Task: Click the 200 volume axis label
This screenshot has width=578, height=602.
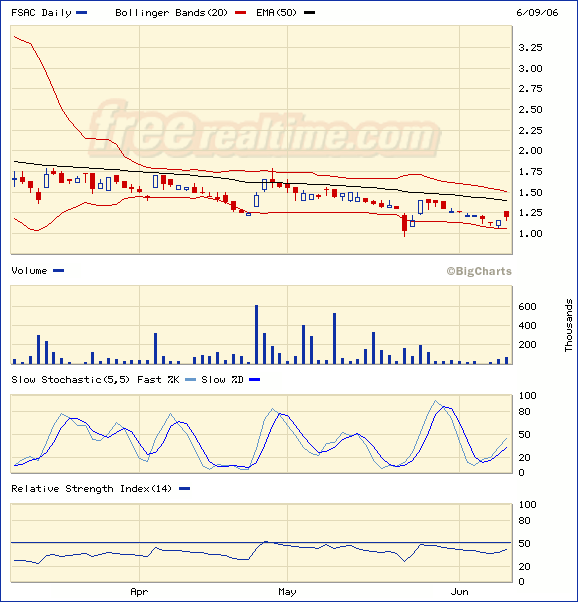Action: coord(527,344)
